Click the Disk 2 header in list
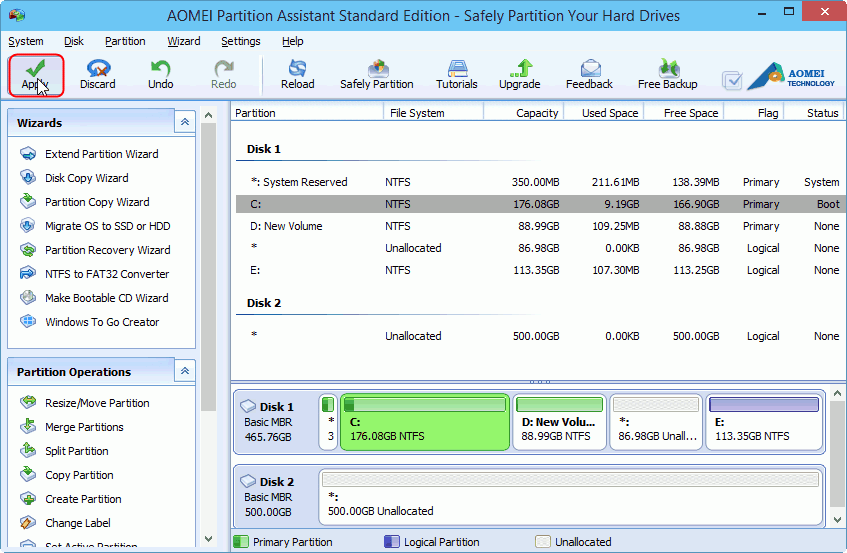This screenshot has height=553, width=847. [x=264, y=303]
